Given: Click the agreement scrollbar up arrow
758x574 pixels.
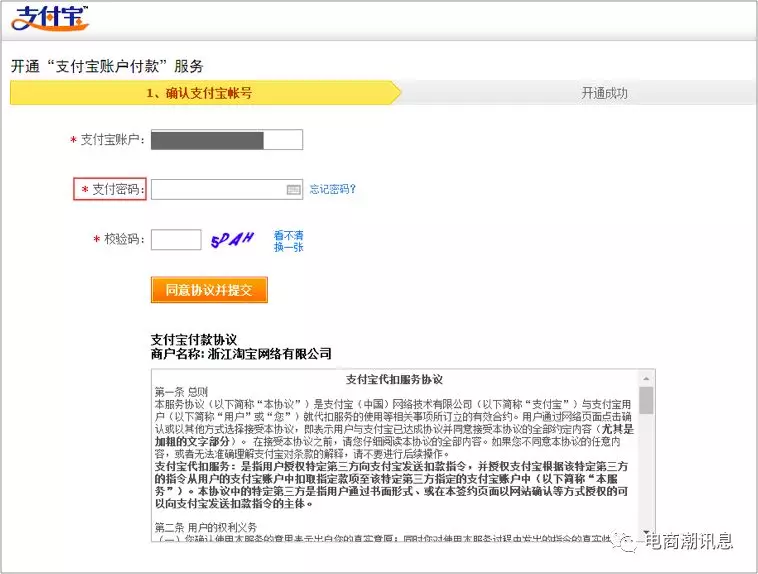Looking at the screenshot, I should pos(646,379).
